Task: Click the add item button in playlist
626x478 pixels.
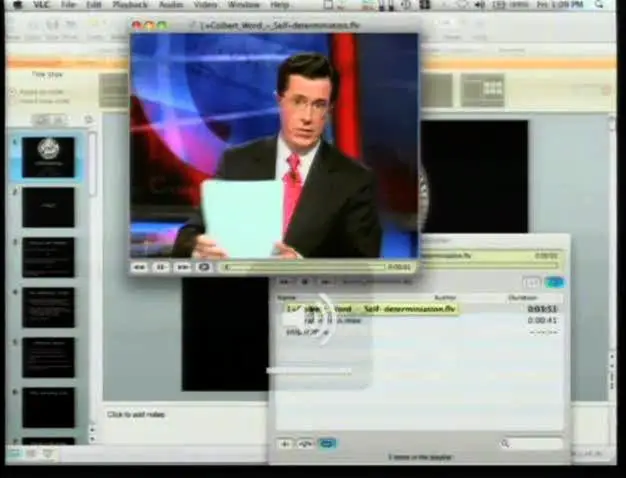Action: (285, 444)
